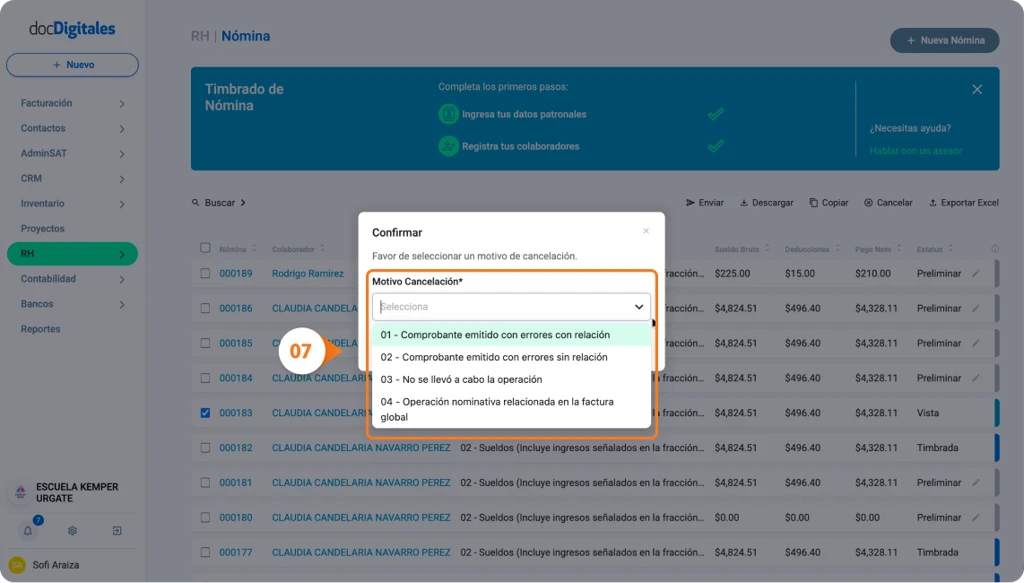Click the Sofi Araiza avatar

click(x=17, y=565)
